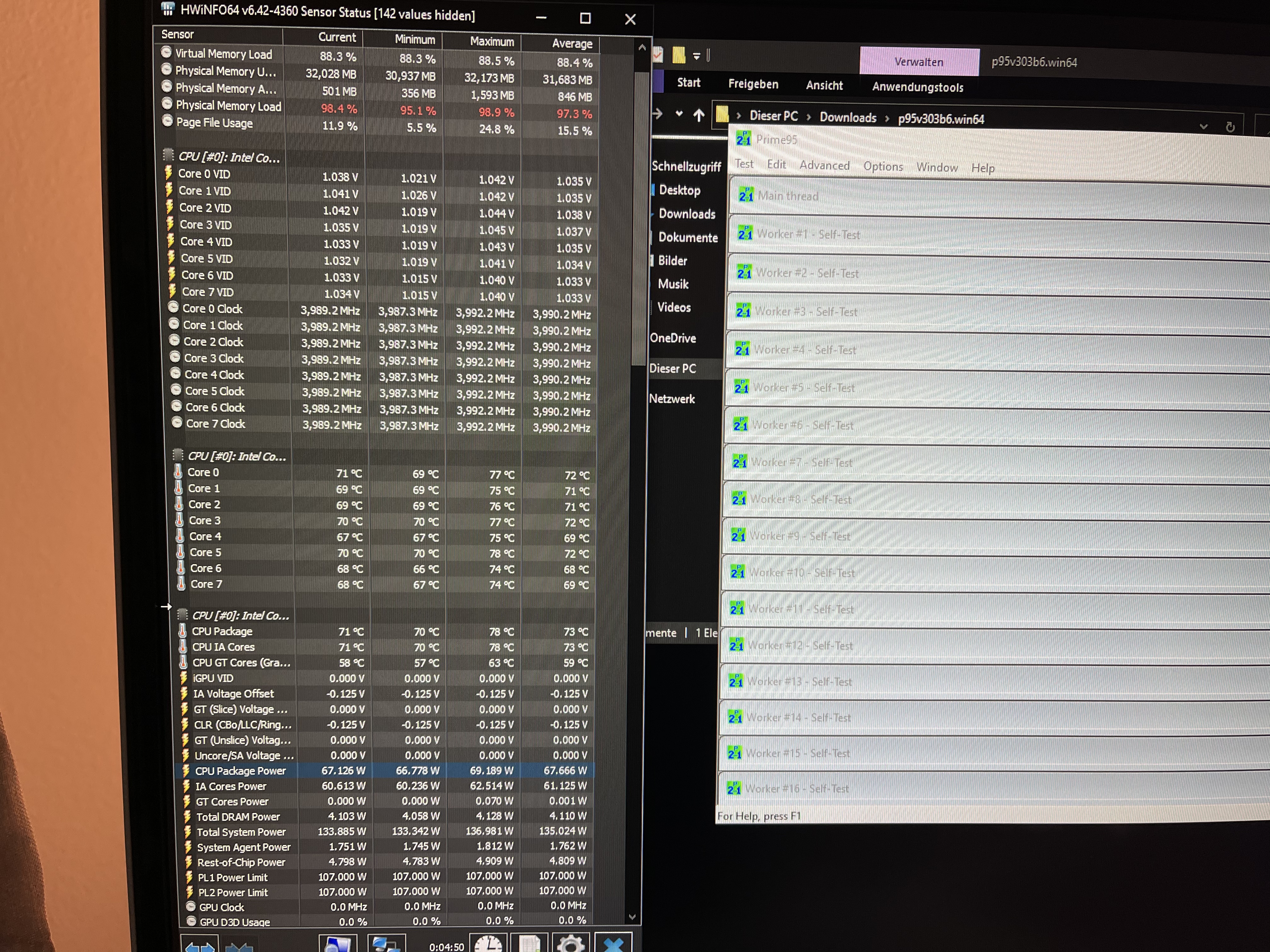Expand the breadcrumb chevron after Downloads
Image resolution: width=1270 pixels, height=952 pixels.
(887, 118)
